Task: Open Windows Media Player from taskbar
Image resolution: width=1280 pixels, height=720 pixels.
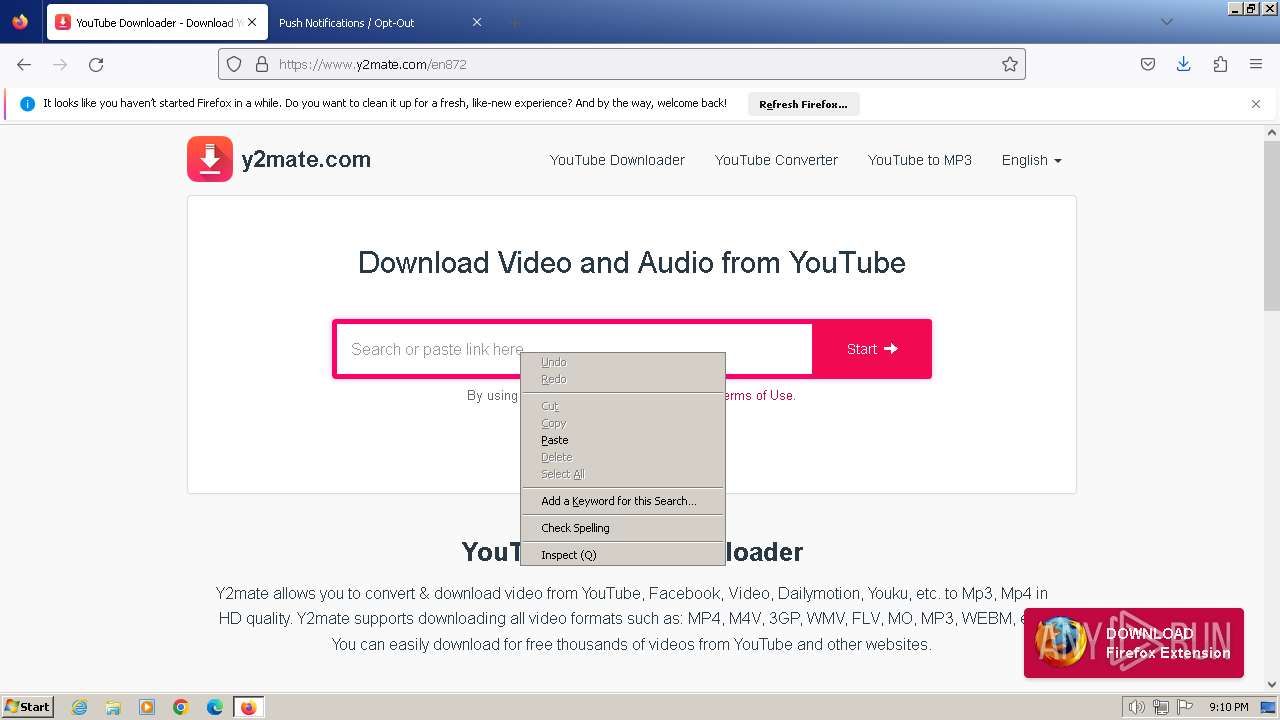Action: click(147, 707)
